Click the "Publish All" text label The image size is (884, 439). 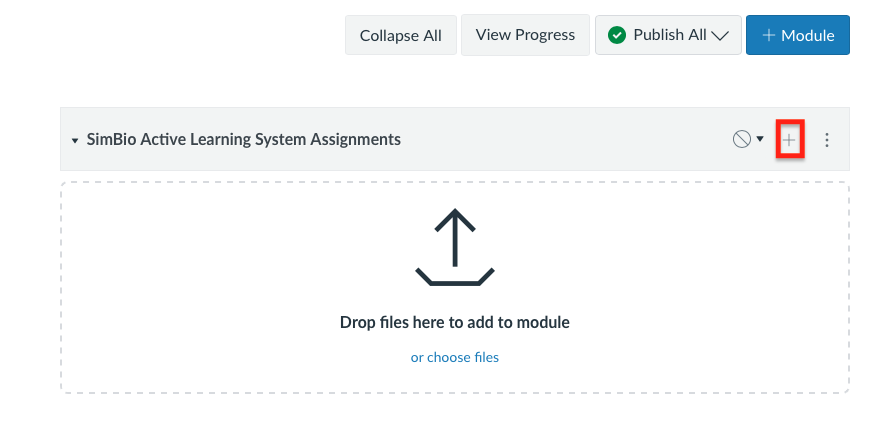pyautogui.click(x=670, y=35)
